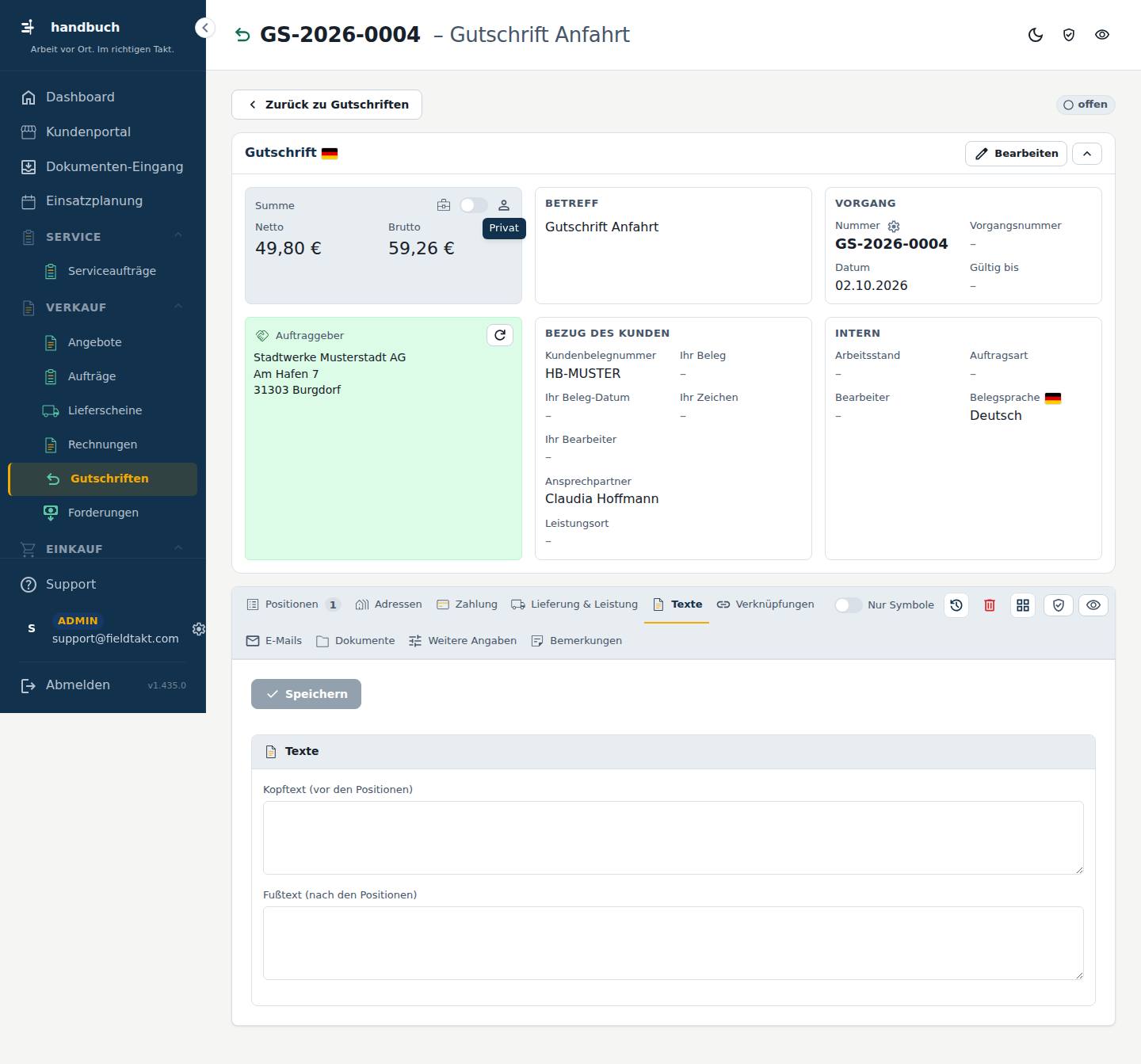Image resolution: width=1141 pixels, height=1064 pixels.
Task: Collapse the SERVICE section in the sidebar
Action: click(x=103, y=237)
